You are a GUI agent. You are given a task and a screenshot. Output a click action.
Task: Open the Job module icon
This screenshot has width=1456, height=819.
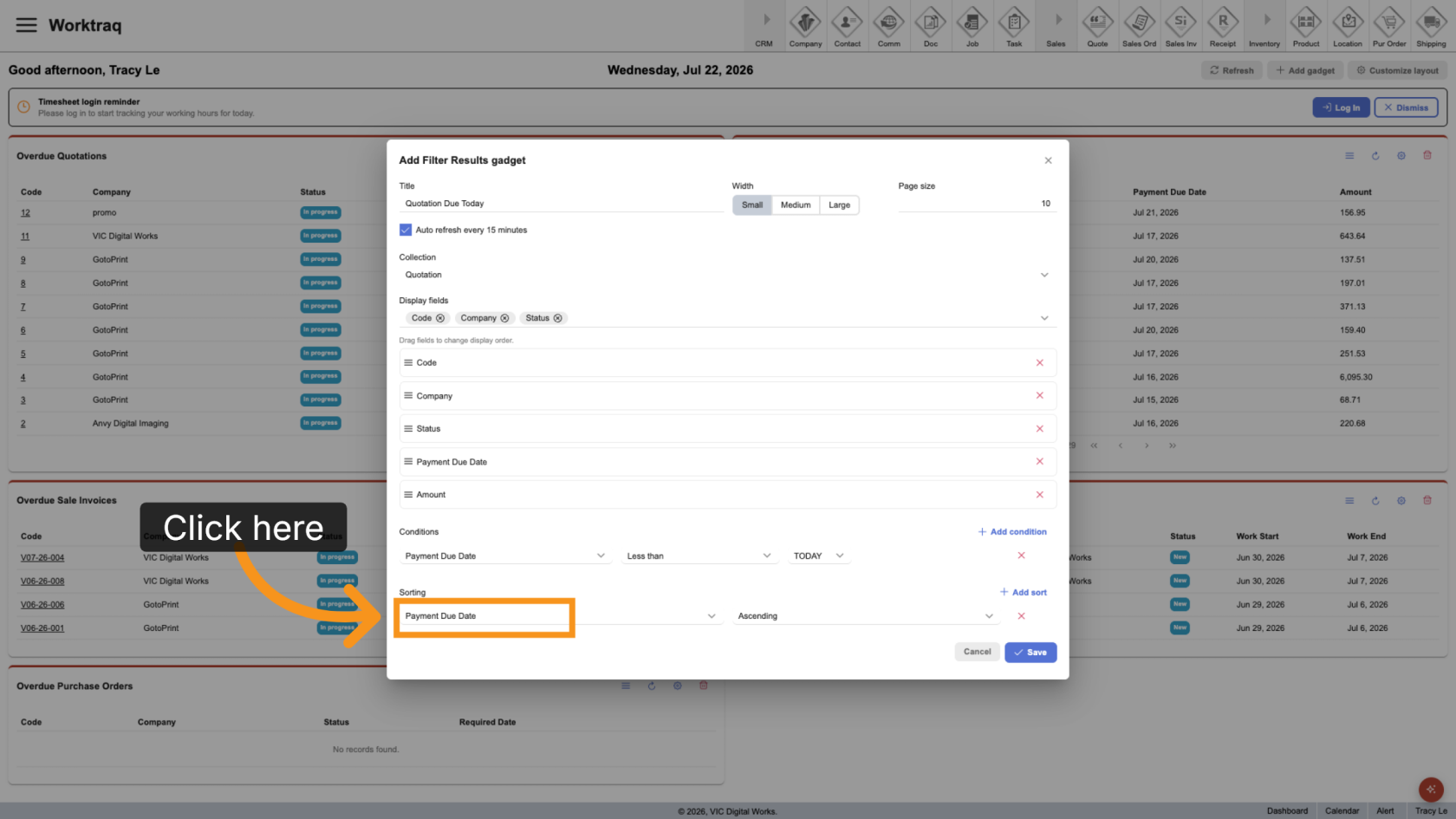tap(972, 26)
